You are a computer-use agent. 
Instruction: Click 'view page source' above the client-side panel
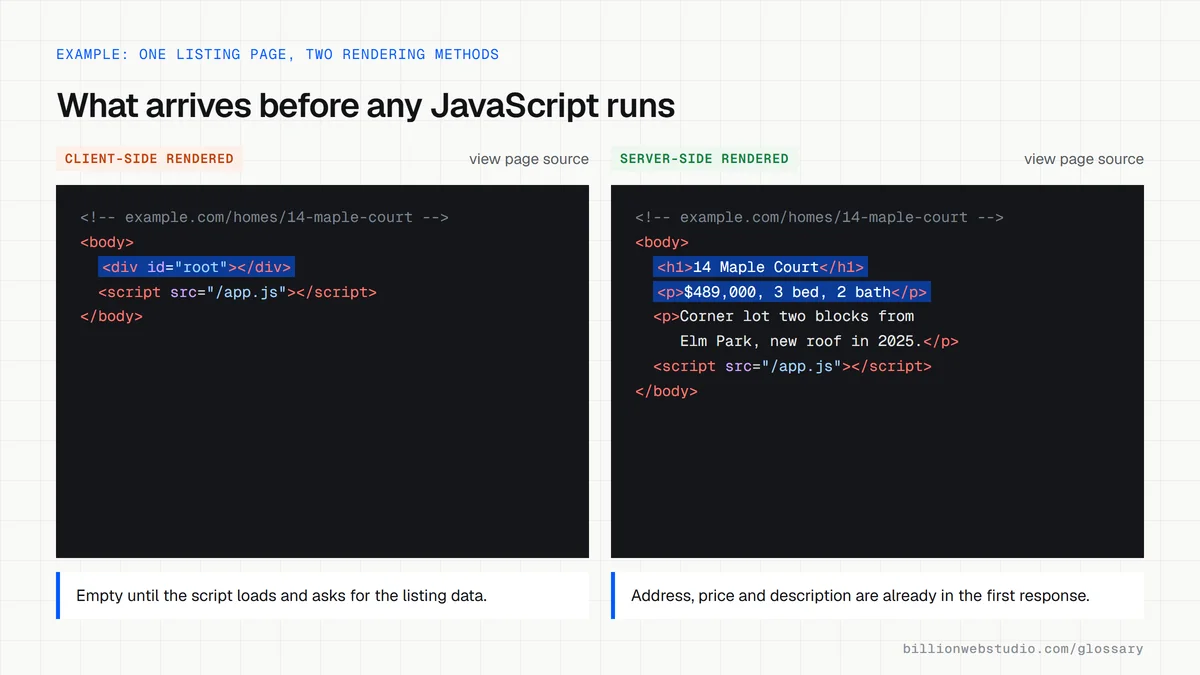[x=529, y=159]
